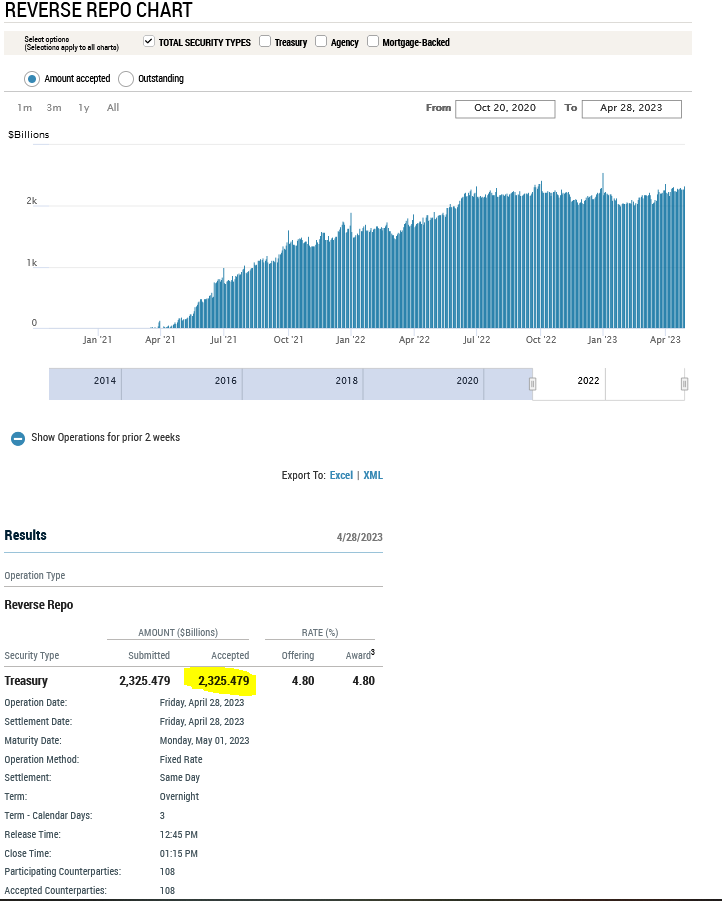The height and width of the screenshot is (901, 722).
Task: Click the Same Day settlement value
Action: (180, 777)
